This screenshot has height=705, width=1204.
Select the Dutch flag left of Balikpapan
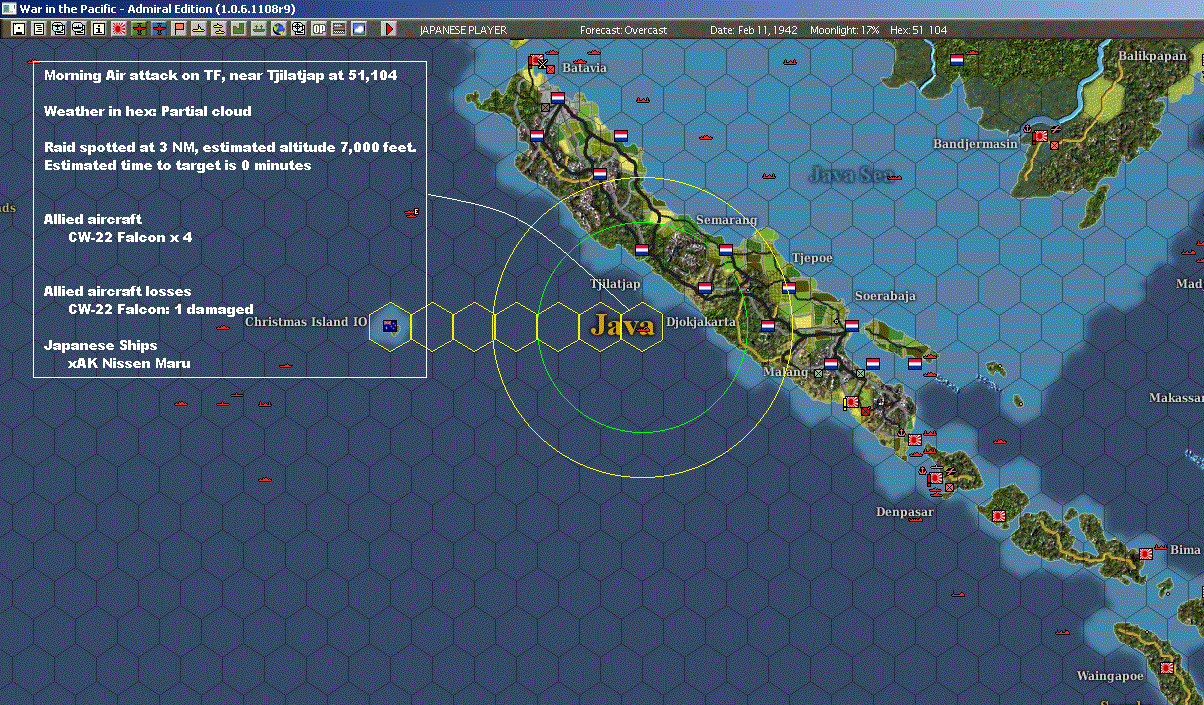pos(957,60)
